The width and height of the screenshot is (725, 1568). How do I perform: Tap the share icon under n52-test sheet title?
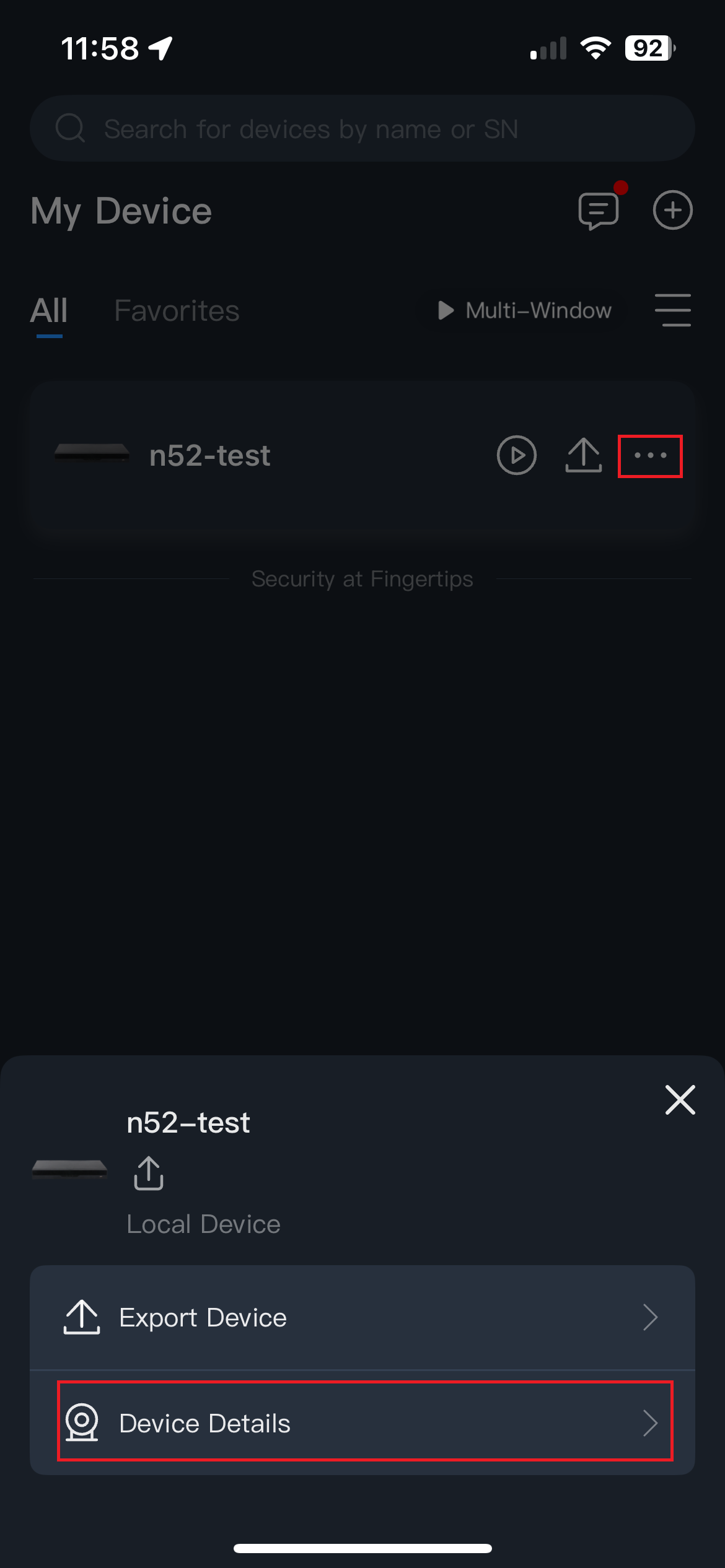tap(149, 1173)
